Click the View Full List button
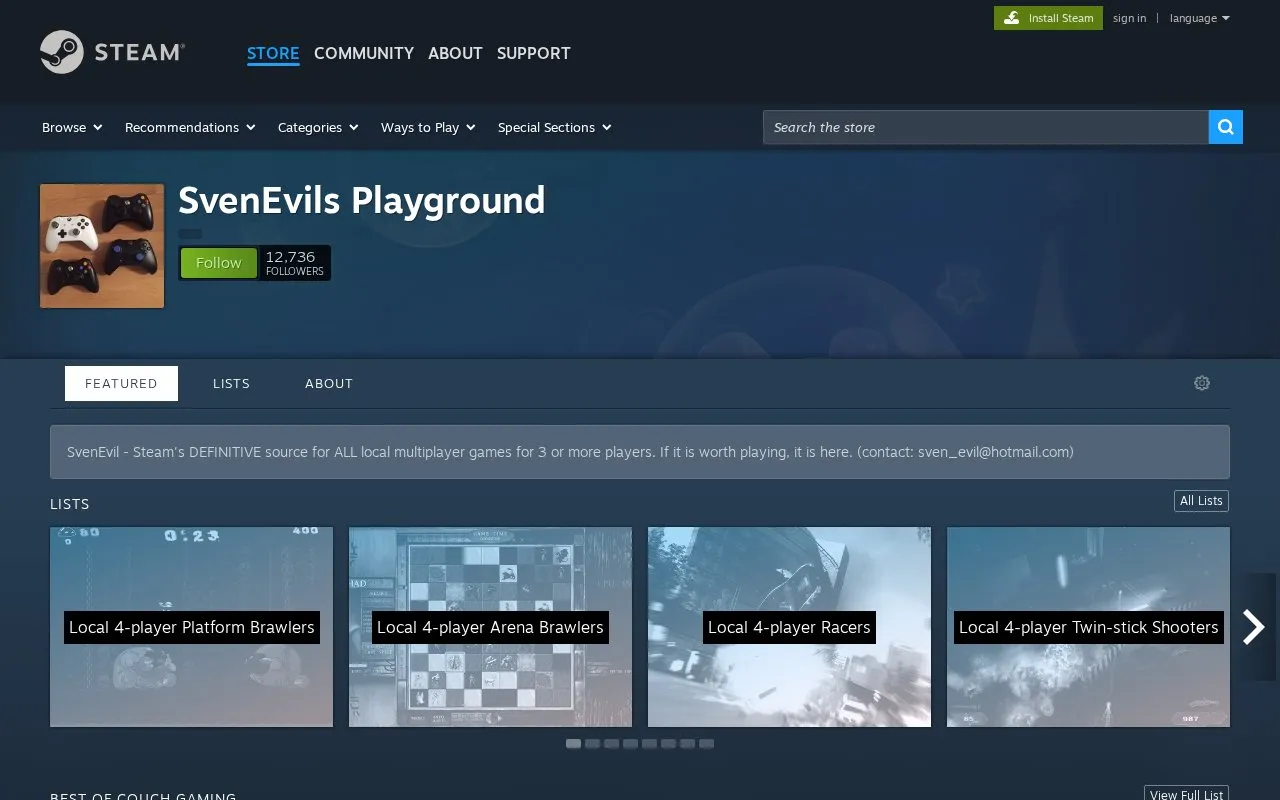Viewport: 1280px width, 800px height. (x=1186, y=795)
